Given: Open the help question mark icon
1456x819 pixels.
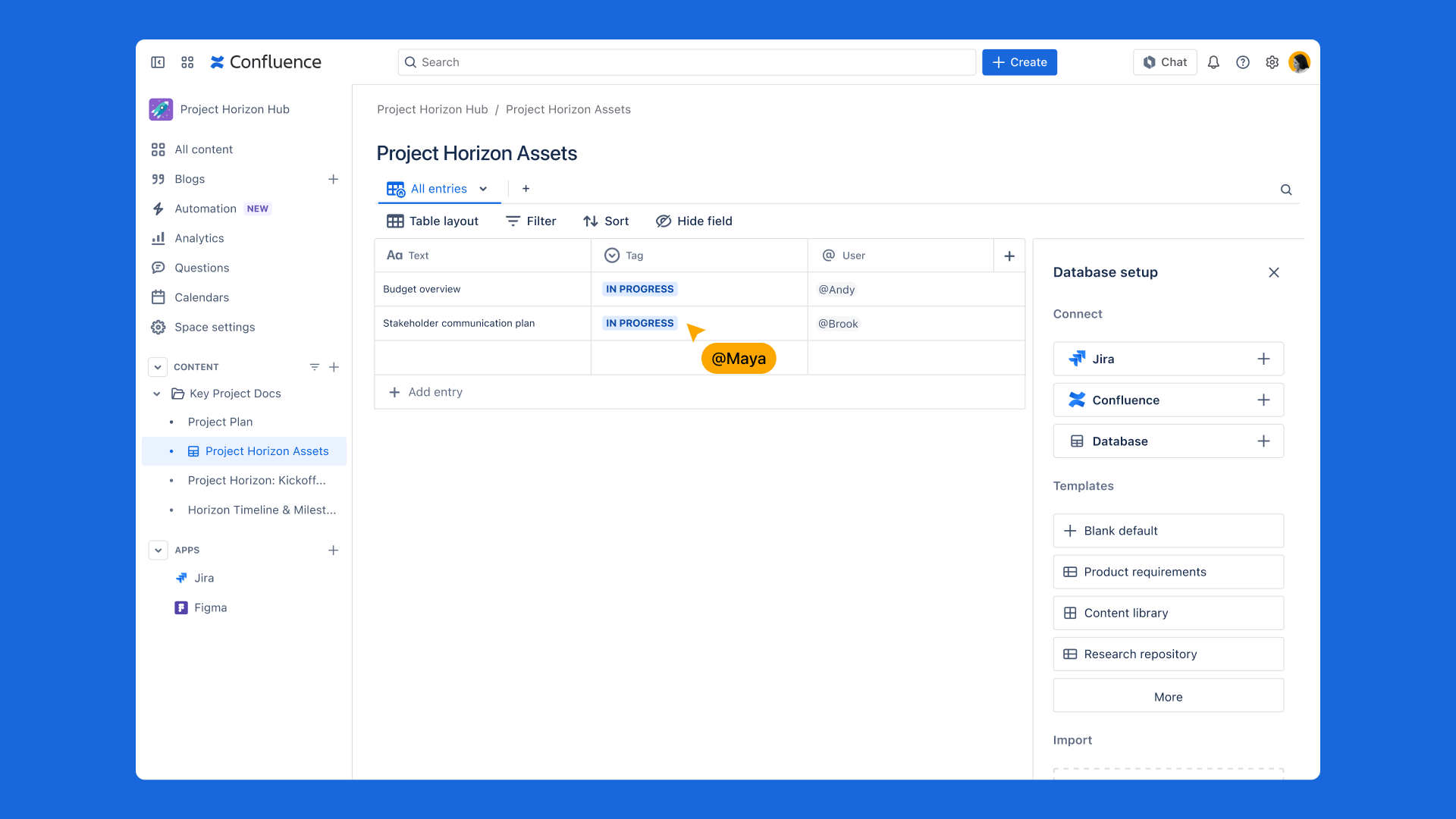Looking at the screenshot, I should pyautogui.click(x=1243, y=62).
